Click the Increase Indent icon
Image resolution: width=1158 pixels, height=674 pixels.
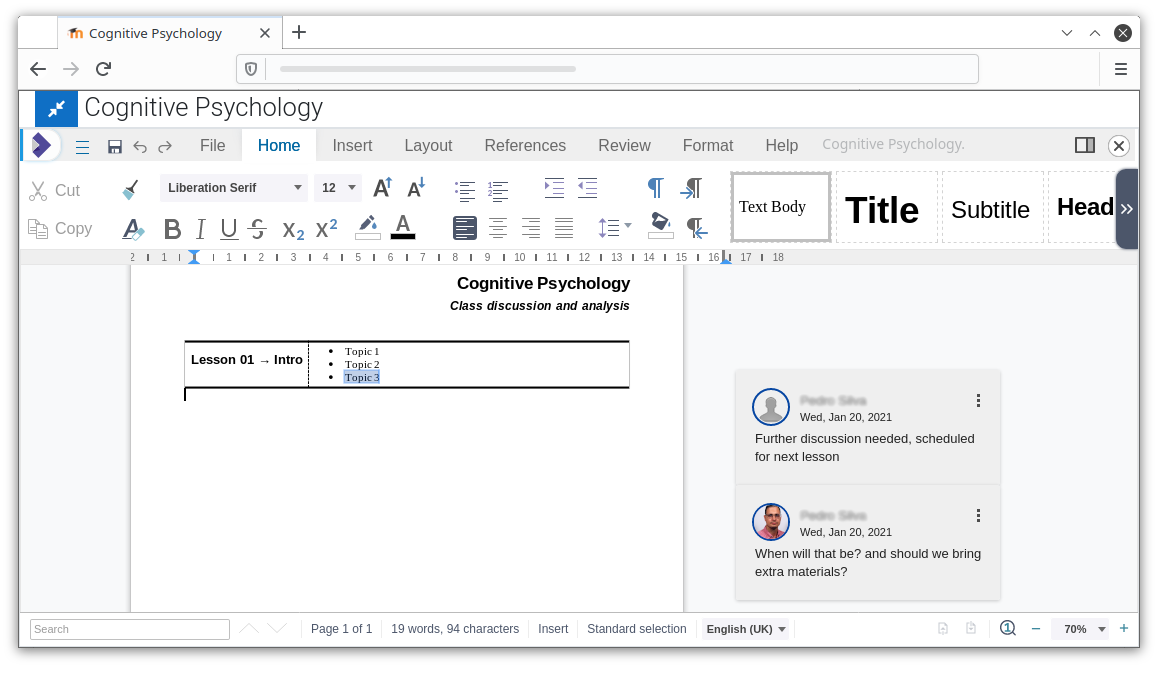[x=554, y=188]
